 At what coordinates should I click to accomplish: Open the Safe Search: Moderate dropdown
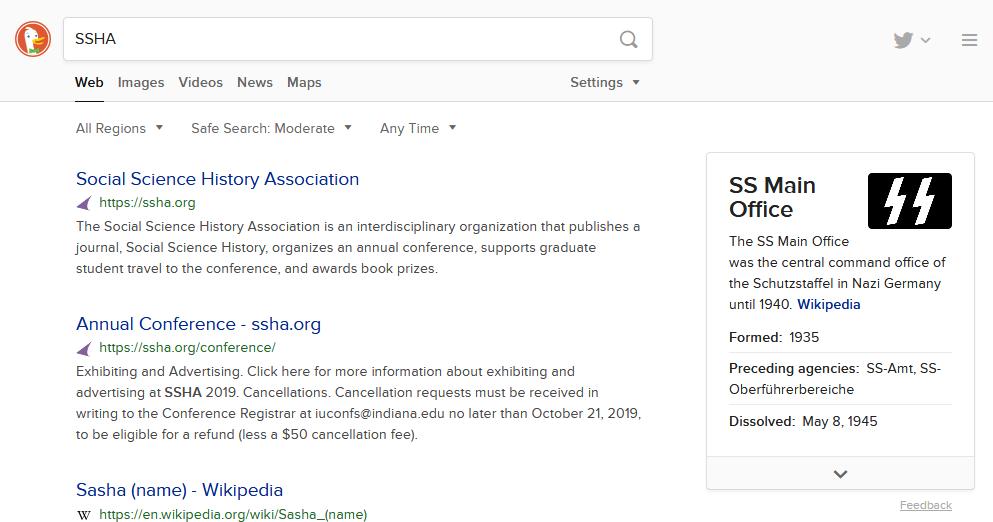[271, 128]
